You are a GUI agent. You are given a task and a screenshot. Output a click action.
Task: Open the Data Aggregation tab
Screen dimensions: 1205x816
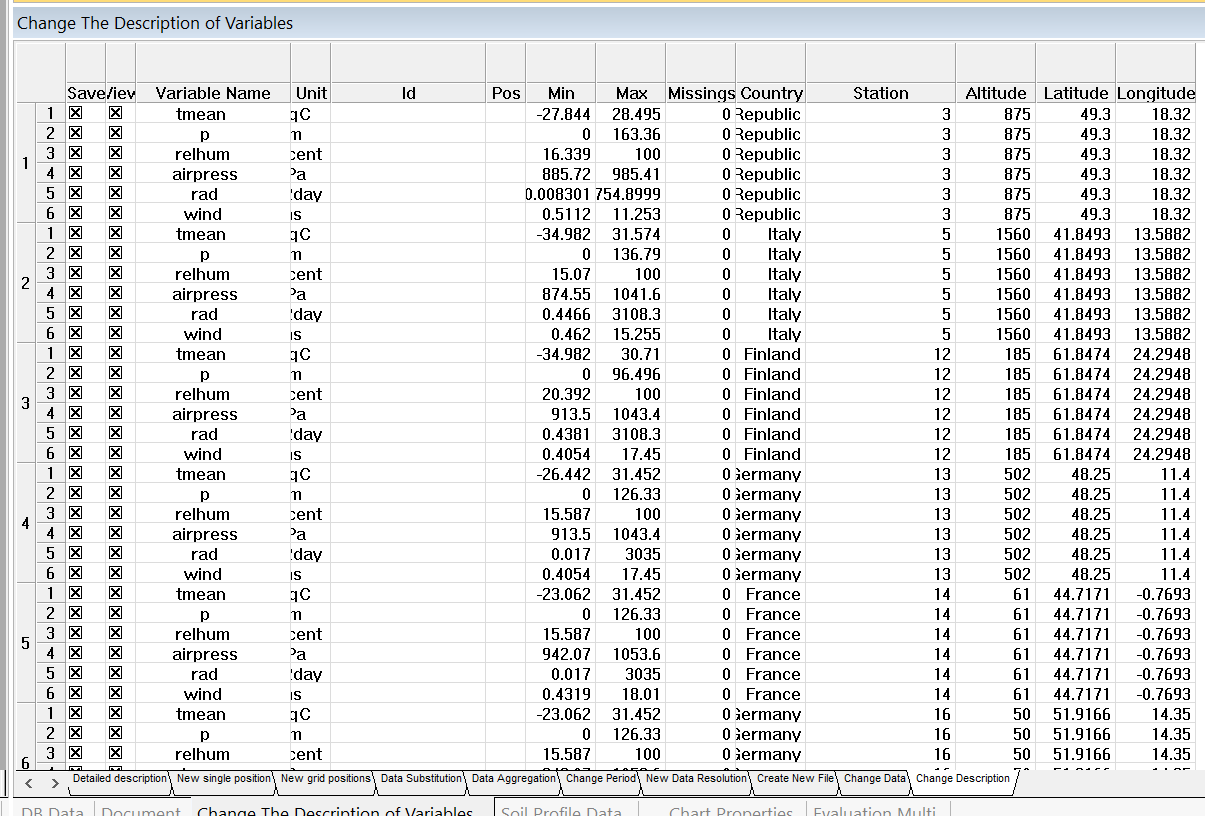[x=513, y=778]
